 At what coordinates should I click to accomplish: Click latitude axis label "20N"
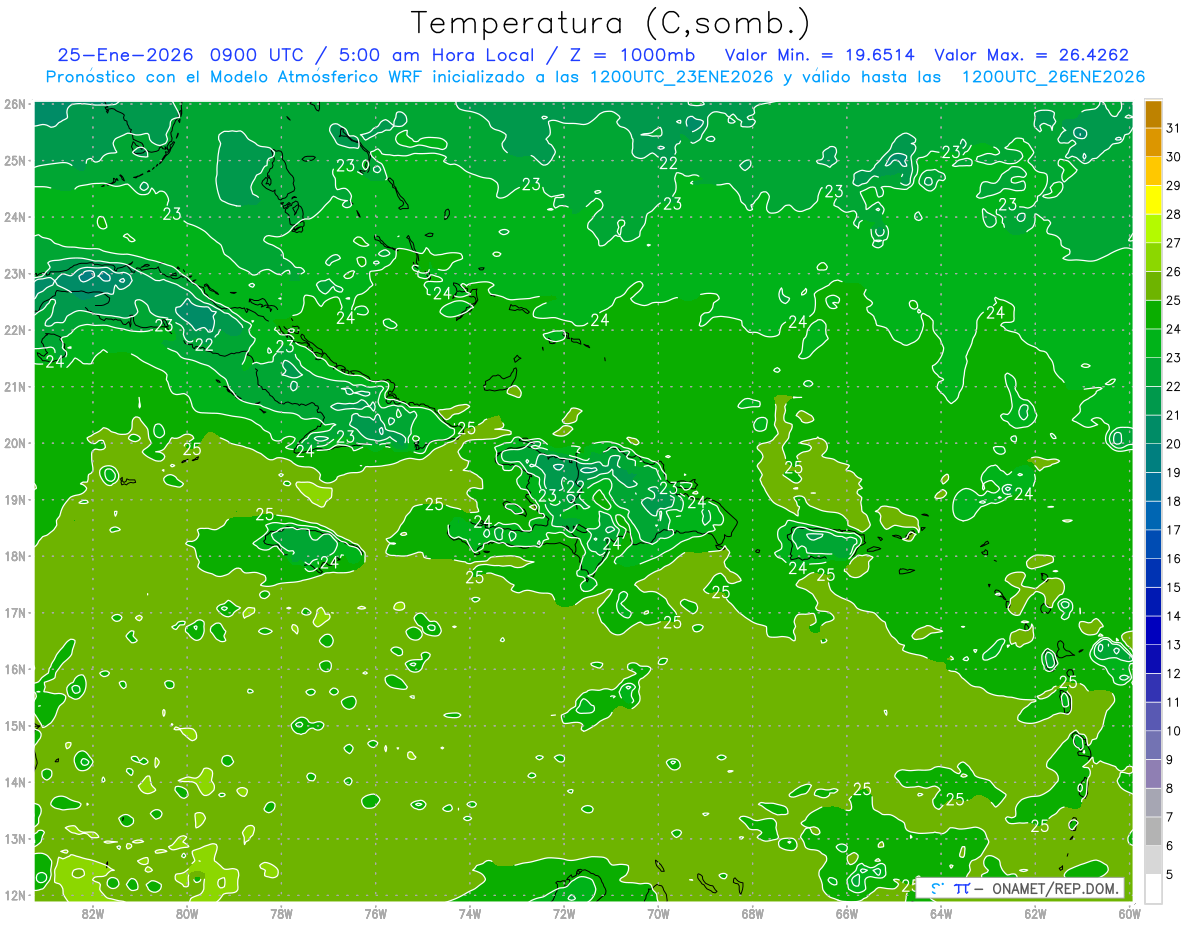14,443
